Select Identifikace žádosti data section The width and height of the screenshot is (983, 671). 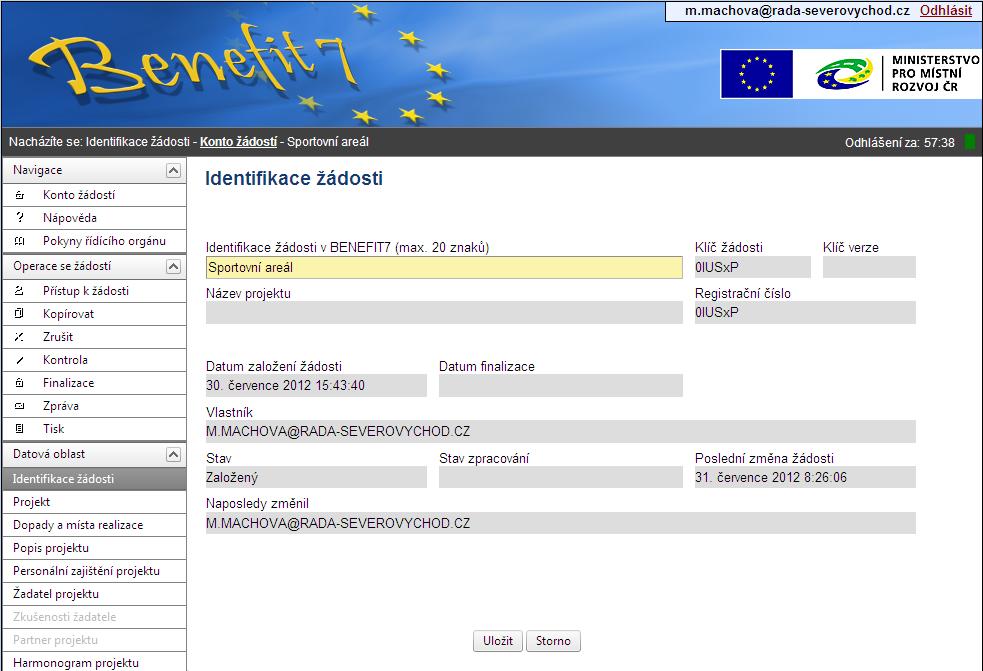[94, 479]
